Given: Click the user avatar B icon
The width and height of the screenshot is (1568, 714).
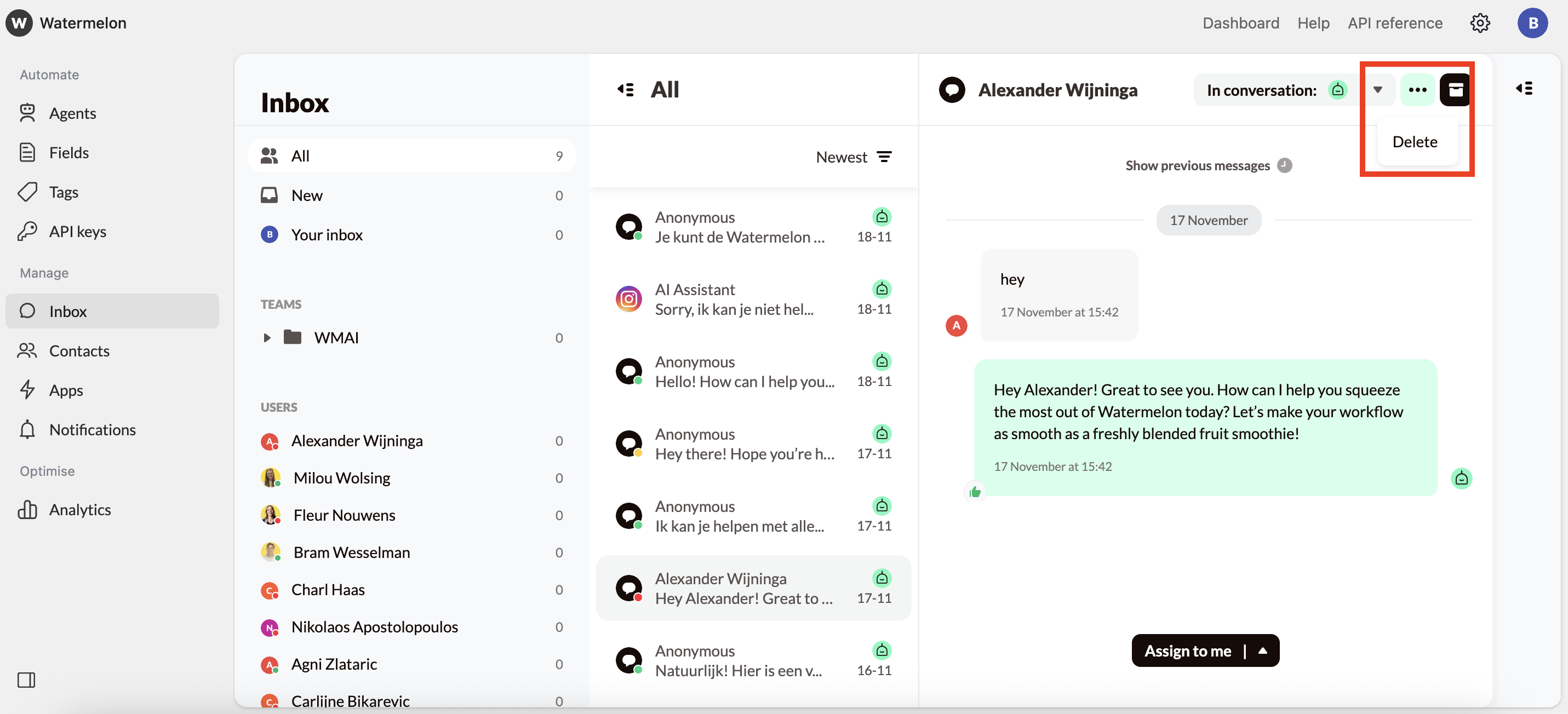Looking at the screenshot, I should pos(1532,23).
